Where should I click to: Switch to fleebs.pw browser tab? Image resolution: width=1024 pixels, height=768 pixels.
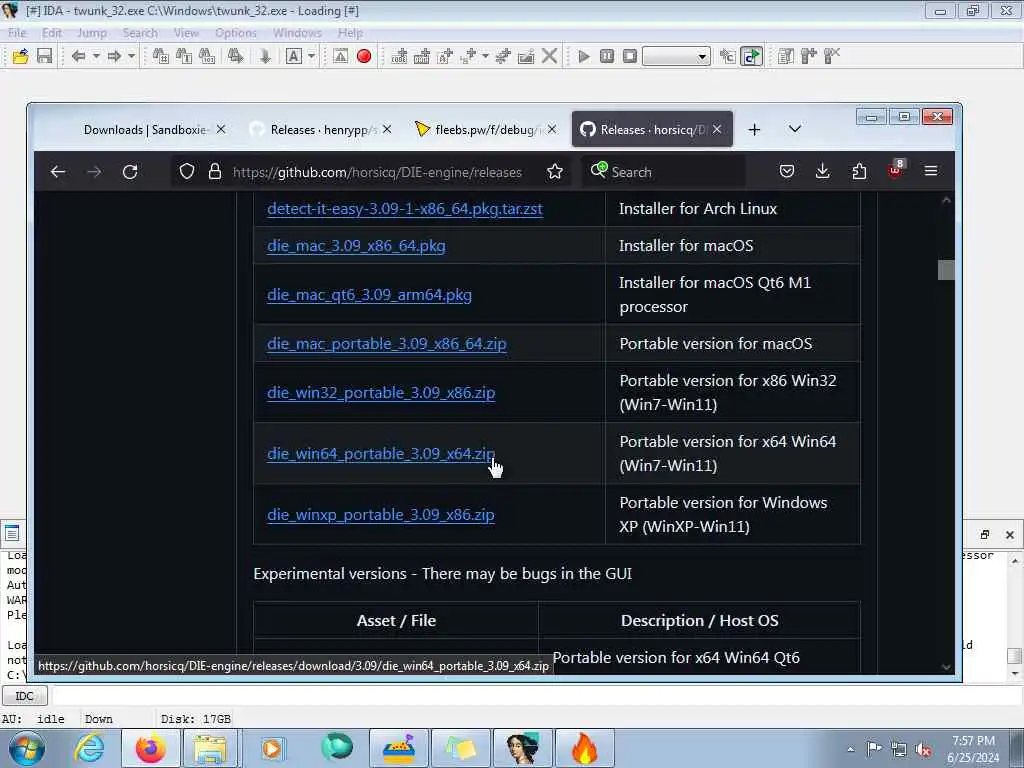pyautogui.click(x=485, y=129)
